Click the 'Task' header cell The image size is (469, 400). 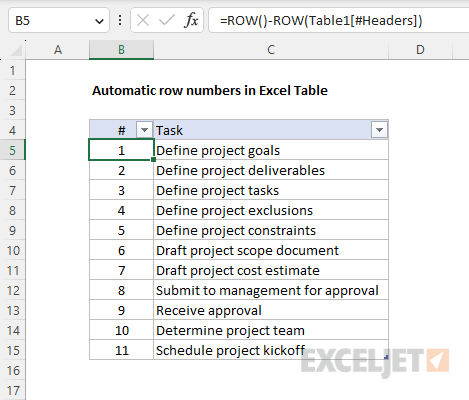(271, 130)
